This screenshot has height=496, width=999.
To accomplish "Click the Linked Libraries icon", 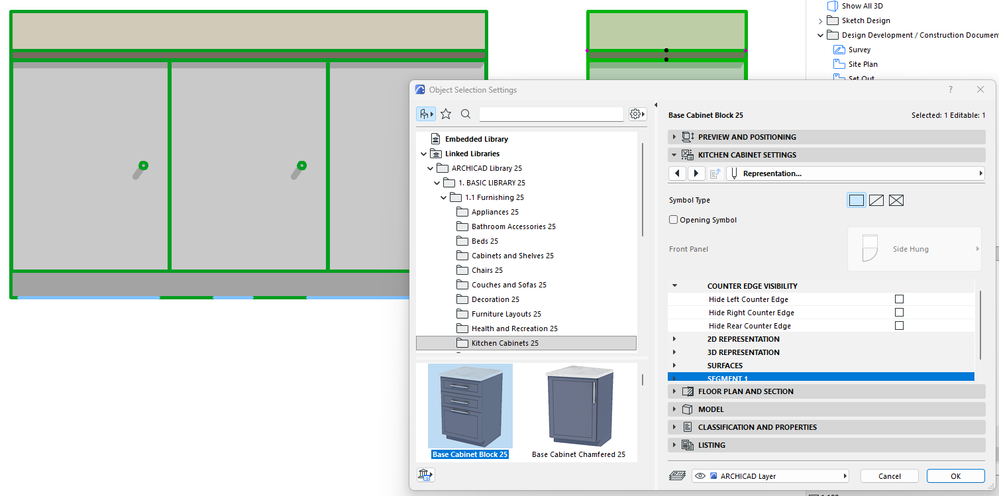I will tap(436, 153).
